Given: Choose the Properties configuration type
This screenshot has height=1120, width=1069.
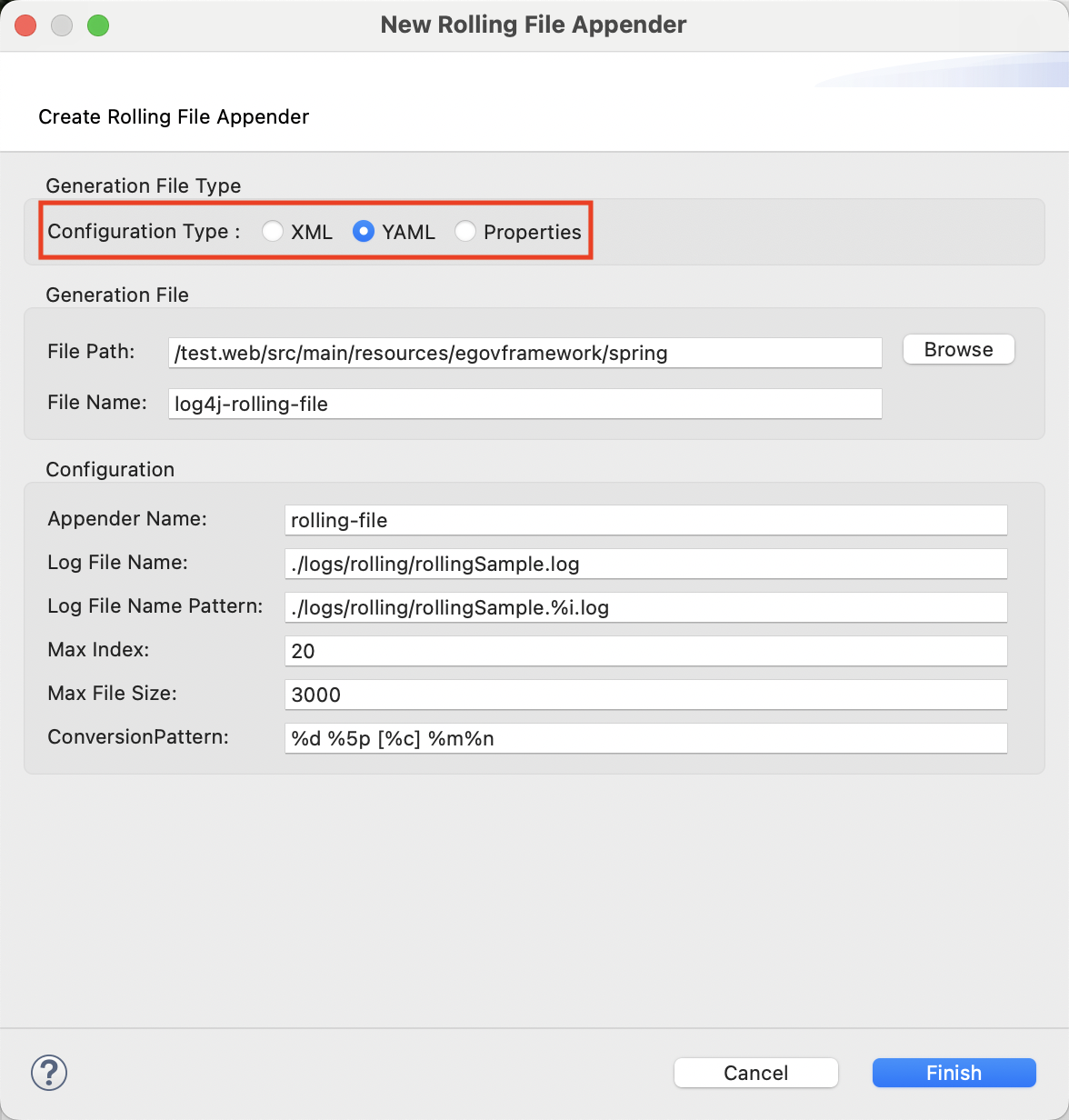Looking at the screenshot, I should tap(465, 232).
